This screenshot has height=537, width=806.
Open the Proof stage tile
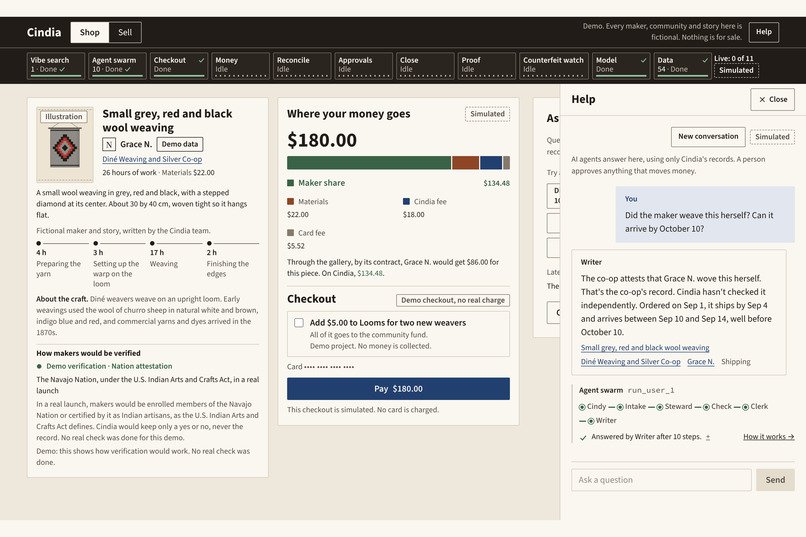(487, 65)
